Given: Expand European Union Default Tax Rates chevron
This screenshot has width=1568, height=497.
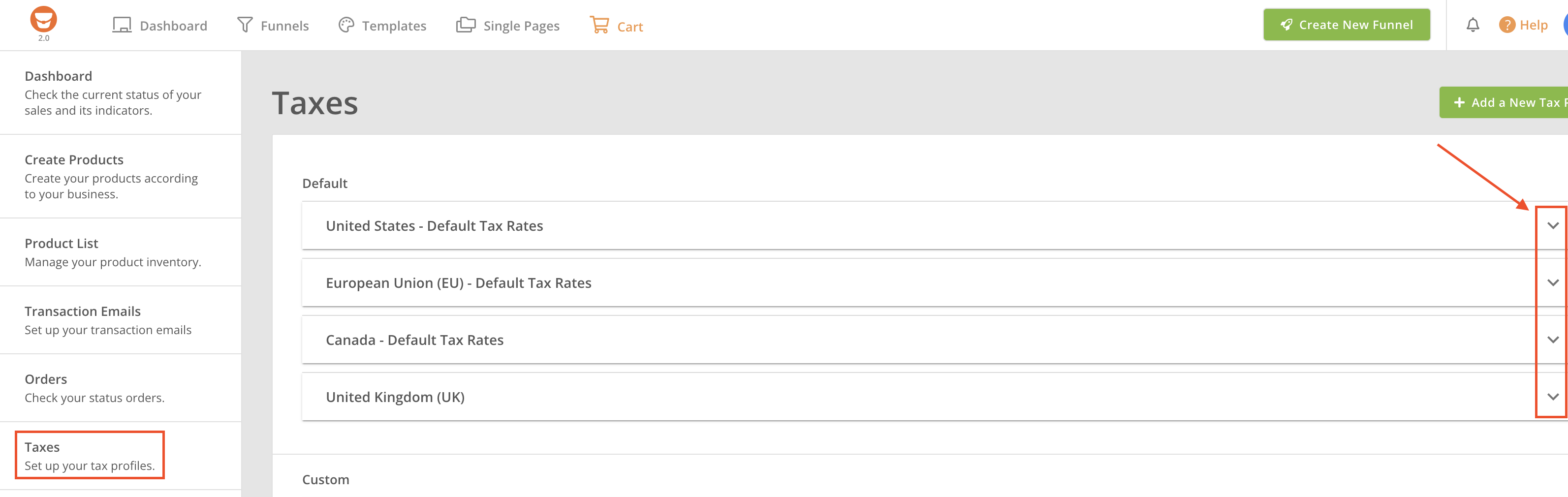Looking at the screenshot, I should pos(1553,283).
